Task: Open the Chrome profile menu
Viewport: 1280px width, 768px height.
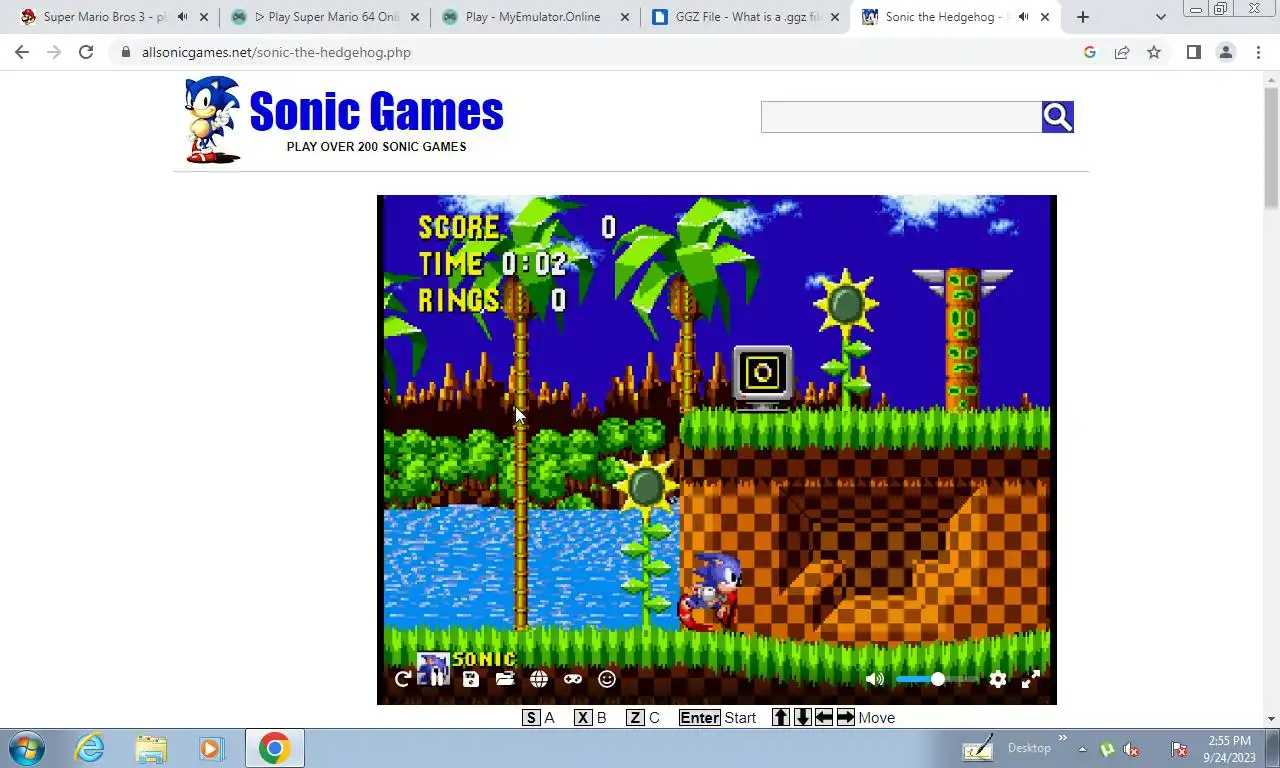Action: point(1225,52)
